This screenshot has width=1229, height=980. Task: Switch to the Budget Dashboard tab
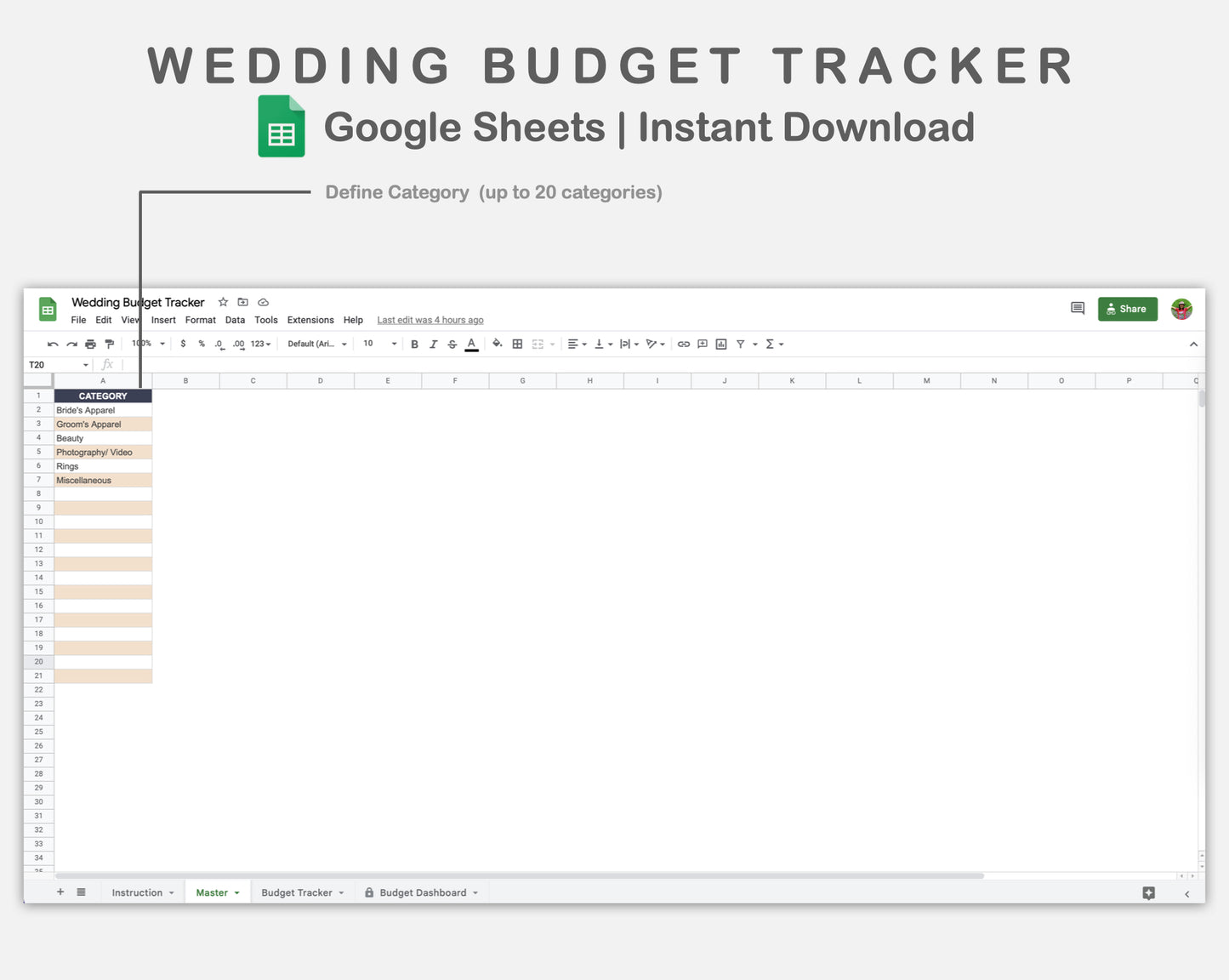click(423, 892)
